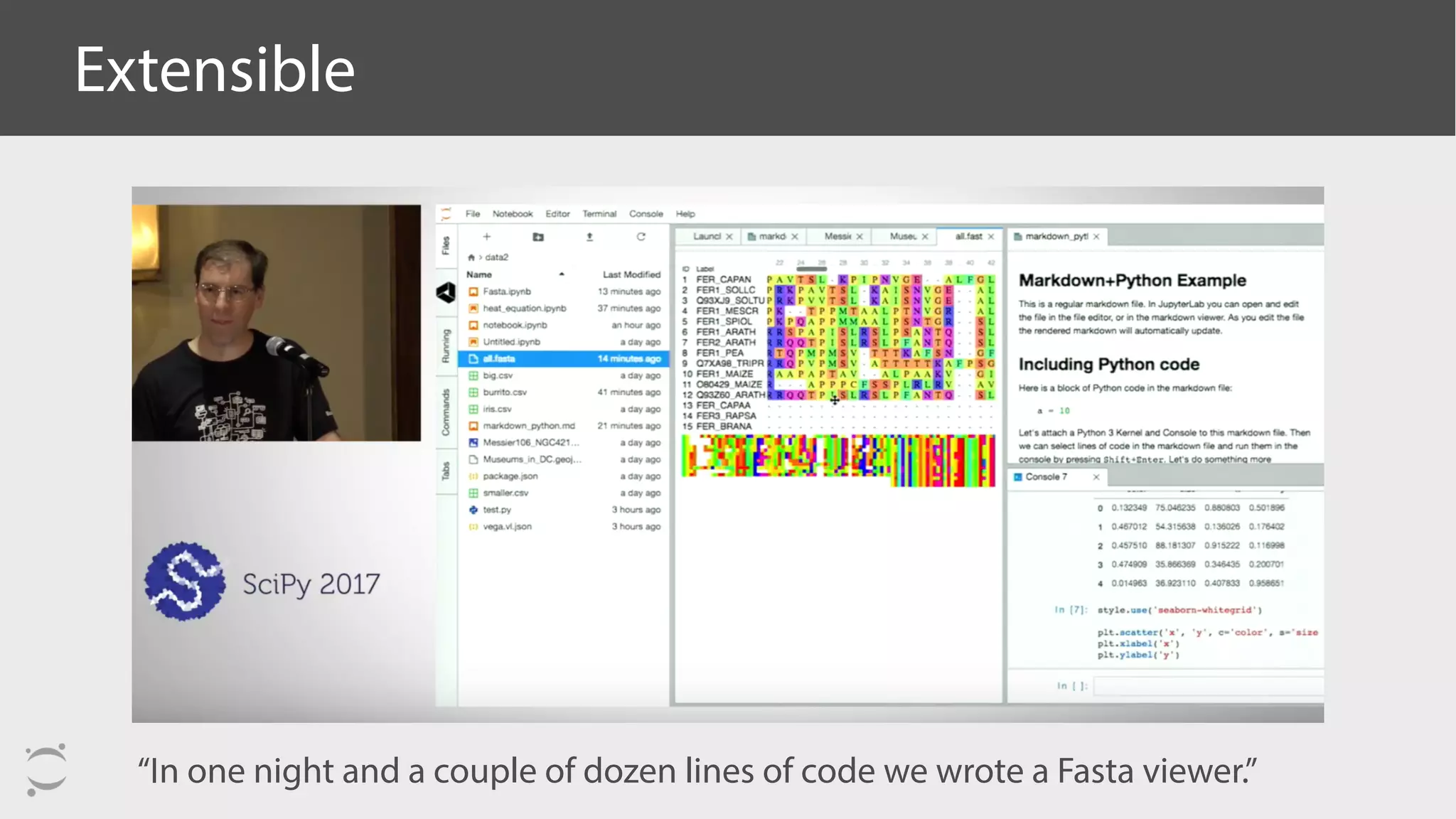Click the new folder icon
1456x819 pixels.
point(538,237)
